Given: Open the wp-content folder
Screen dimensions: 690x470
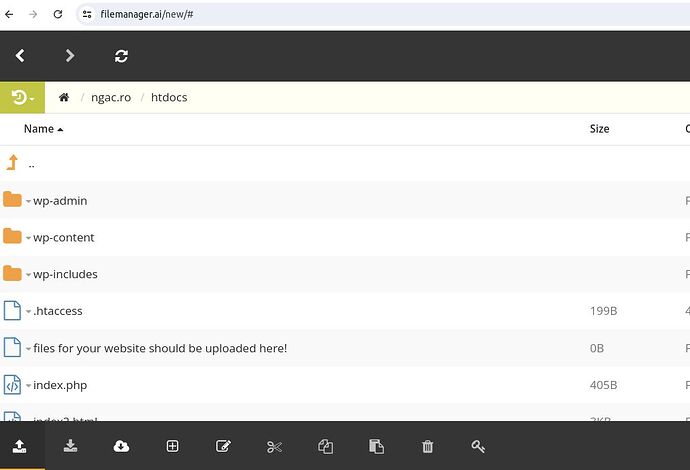Looking at the screenshot, I should pos(64,238).
